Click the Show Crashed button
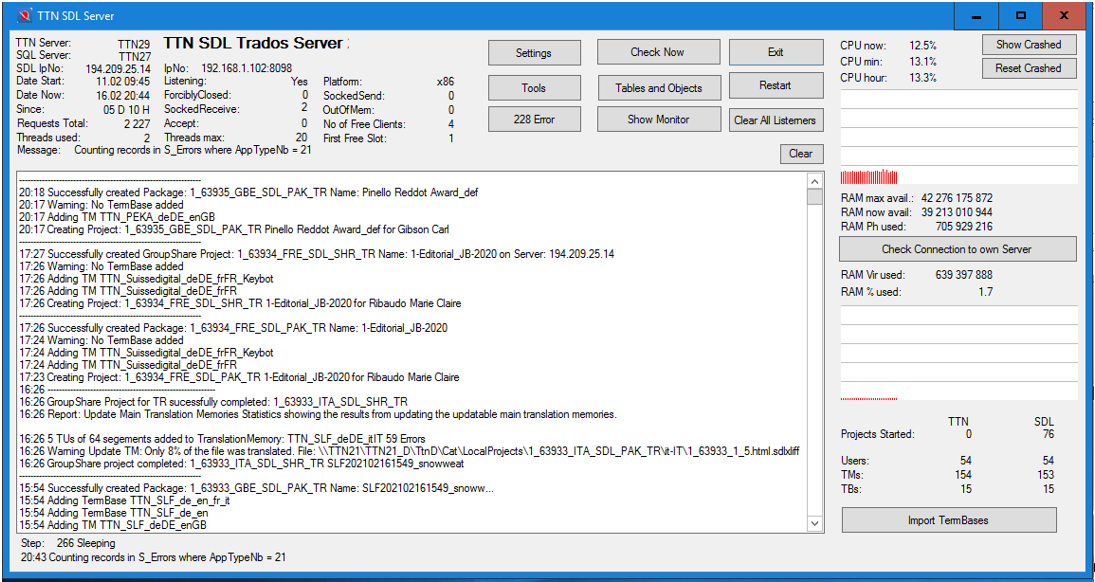Viewport: 1095px width, 582px height. pos(1028,44)
